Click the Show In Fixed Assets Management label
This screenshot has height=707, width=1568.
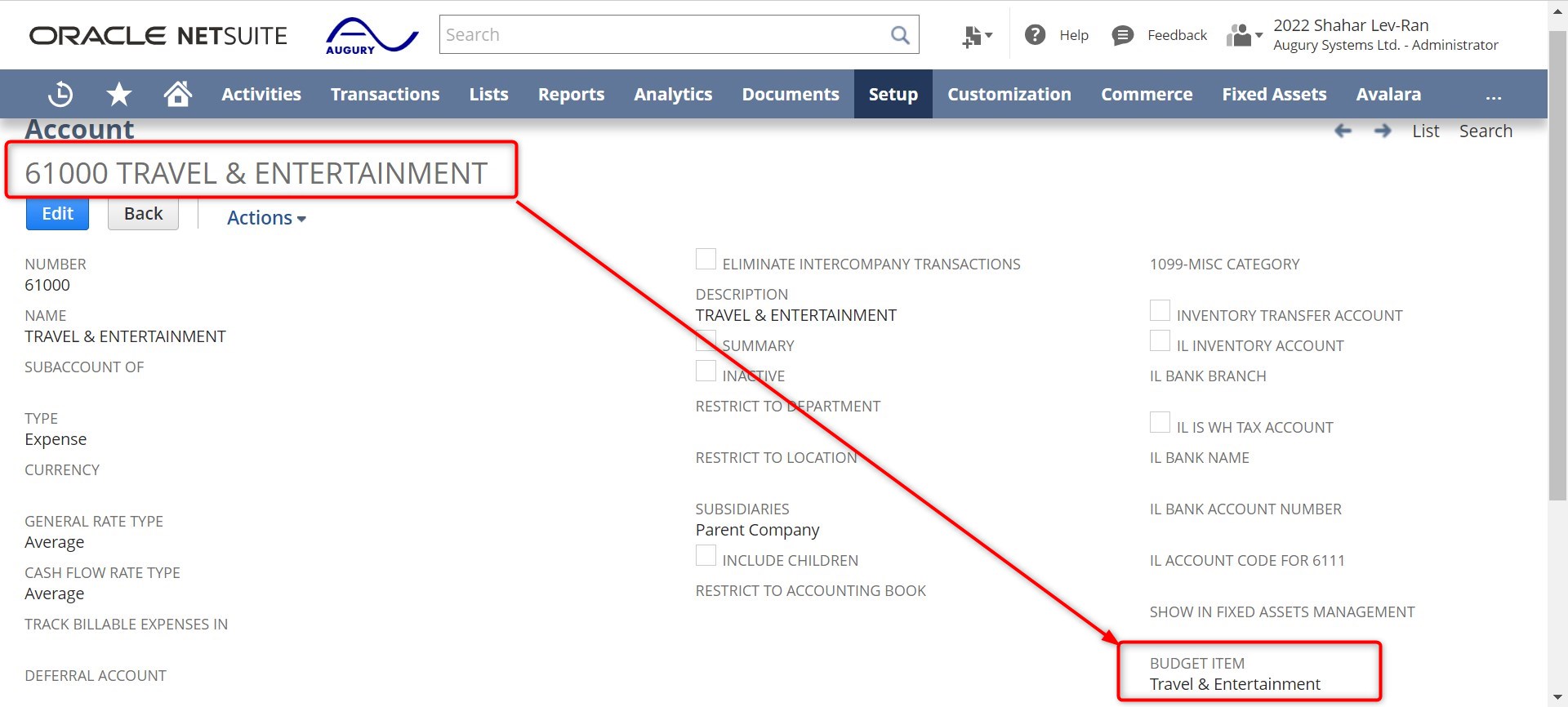point(1282,612)
